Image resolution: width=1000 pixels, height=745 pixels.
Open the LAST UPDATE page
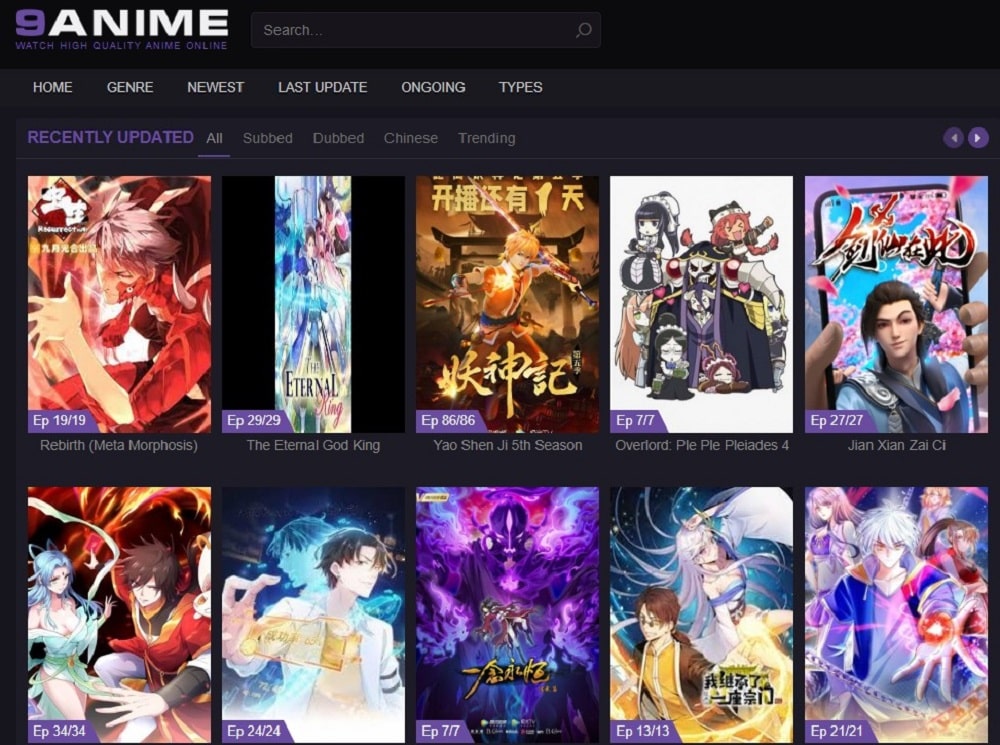point(323,87)
